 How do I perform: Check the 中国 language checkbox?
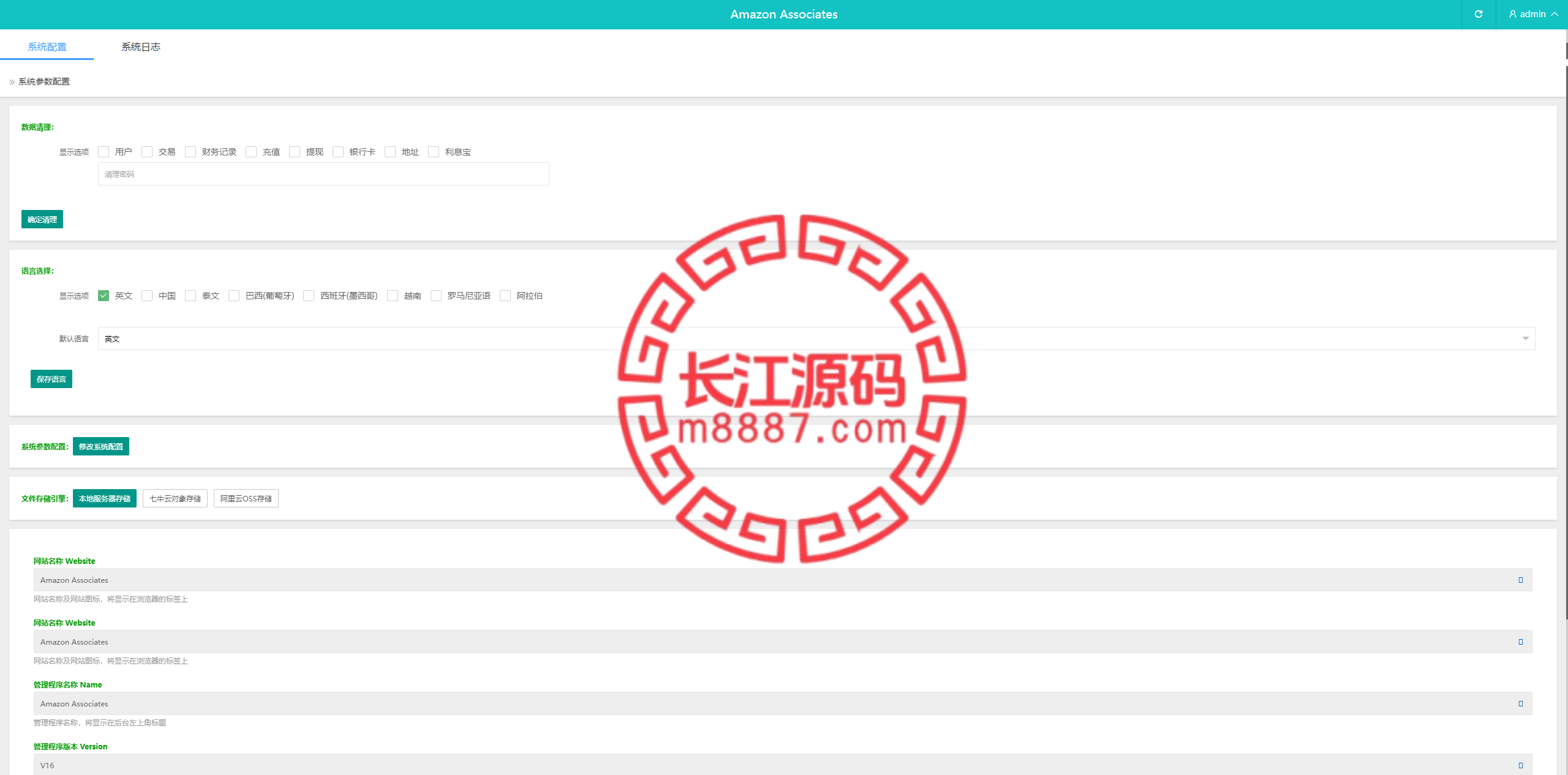147,296
